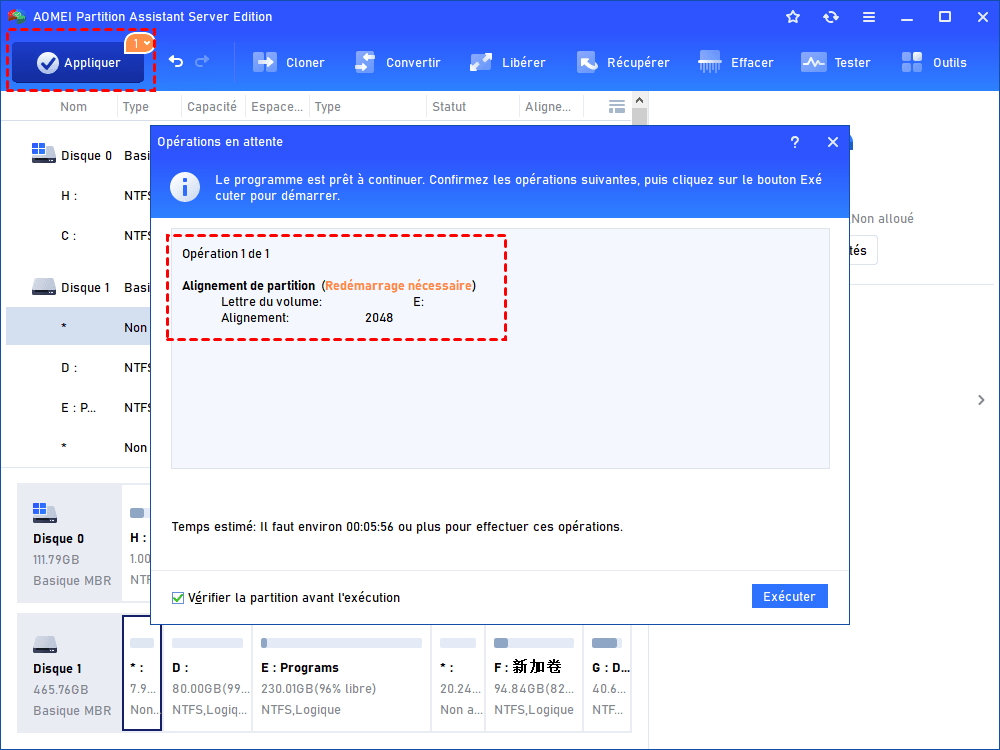
Task: Click the favorites star icon in title bar
Action: click(x=793, y=17)
